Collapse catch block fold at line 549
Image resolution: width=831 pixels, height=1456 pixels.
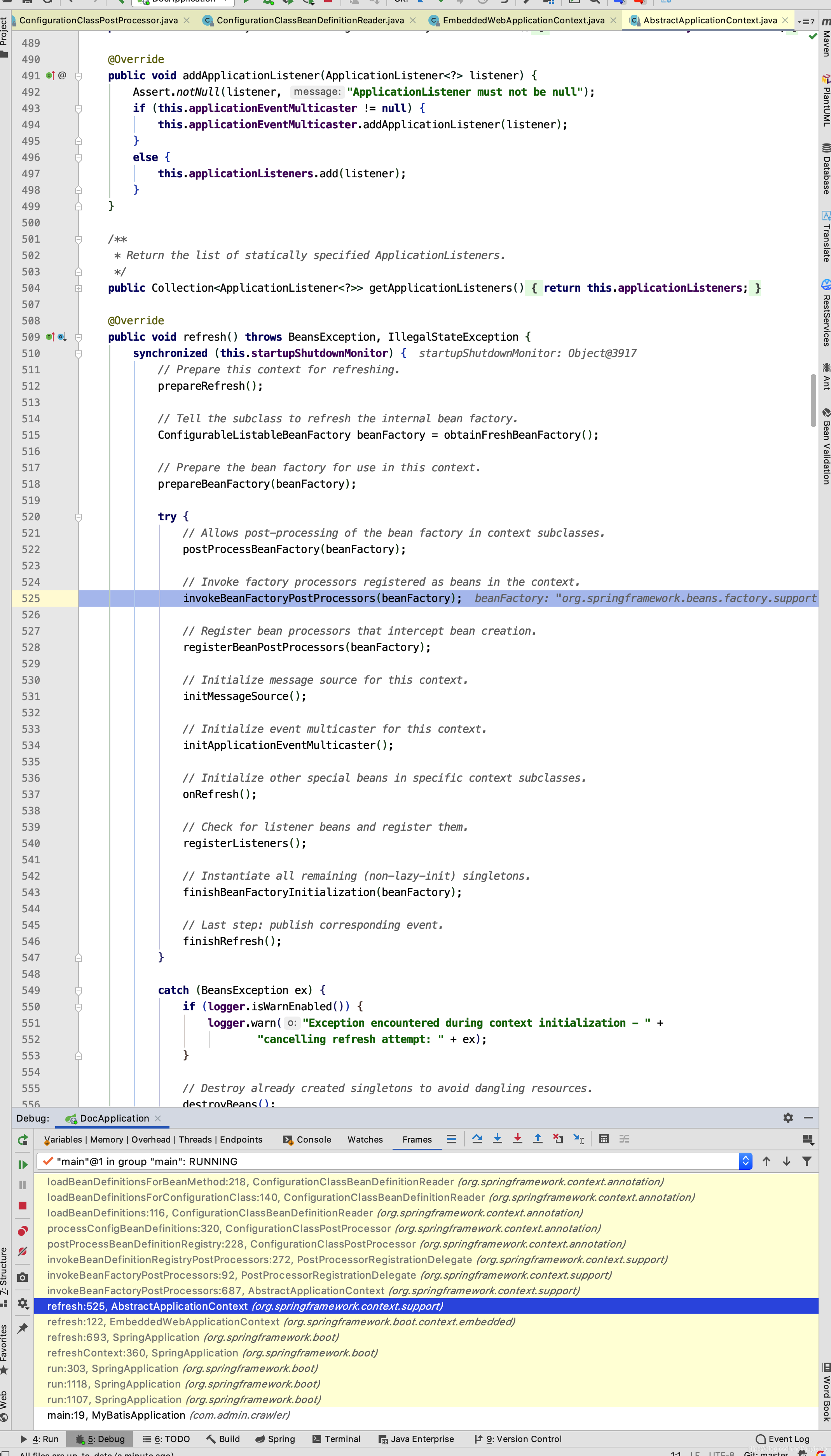pyautogui.click(x=79, y=990)
